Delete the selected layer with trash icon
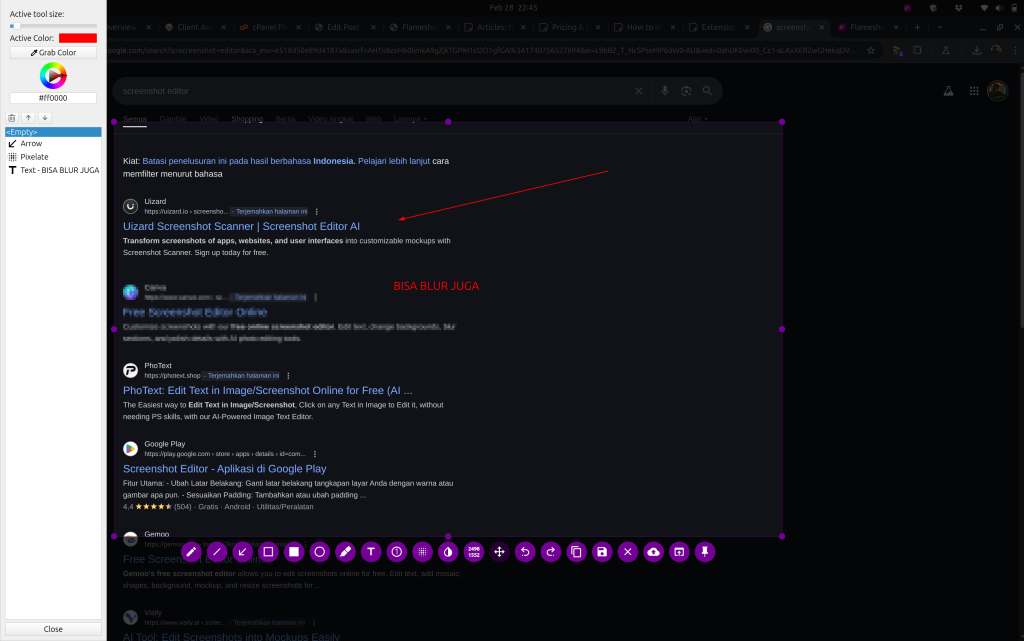 pyautogui.click(x=12, y=117)
